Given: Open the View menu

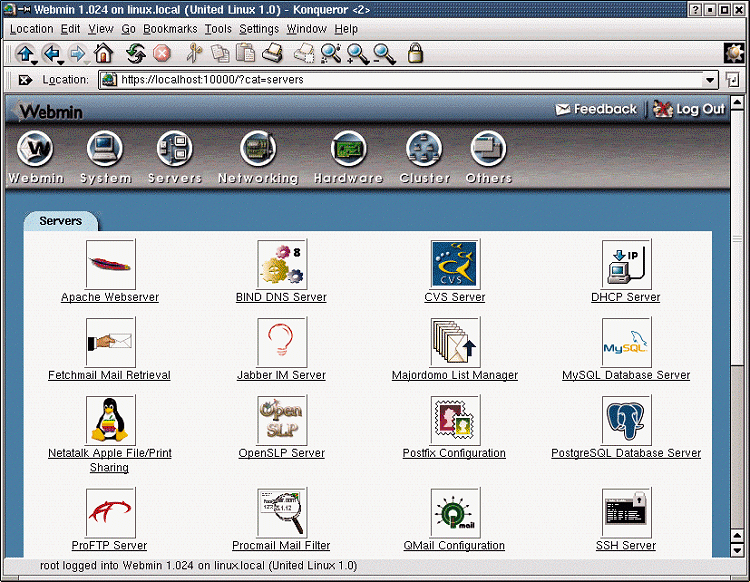Looking at the screenshot, I should pos(101,29).
